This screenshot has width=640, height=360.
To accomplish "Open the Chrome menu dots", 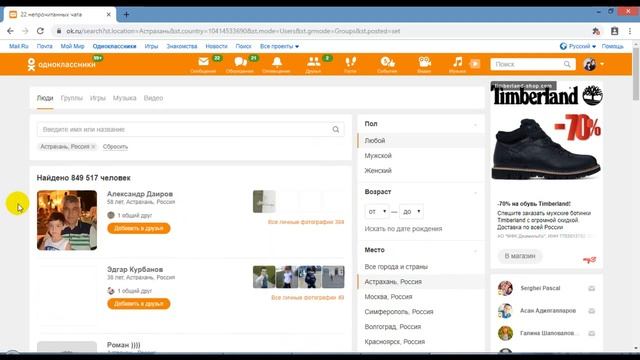I will pos(630,31).
